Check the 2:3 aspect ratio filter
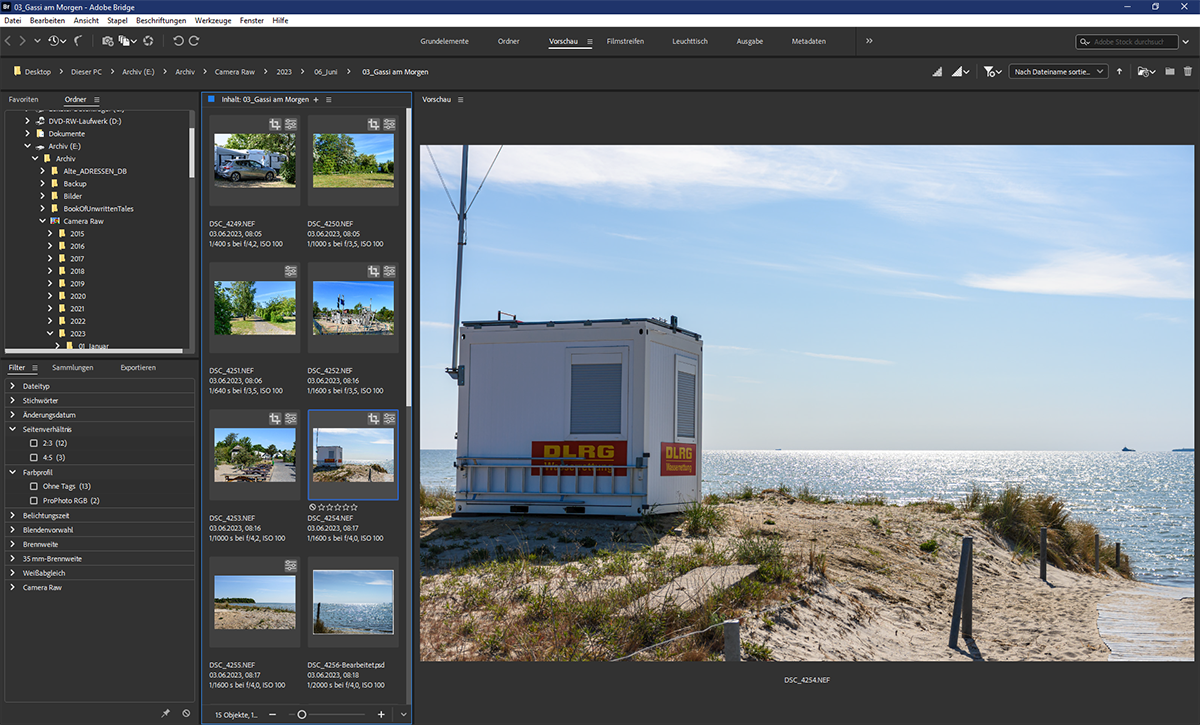1200x725 pixels. pyautogui.click(x=34, y=443)
